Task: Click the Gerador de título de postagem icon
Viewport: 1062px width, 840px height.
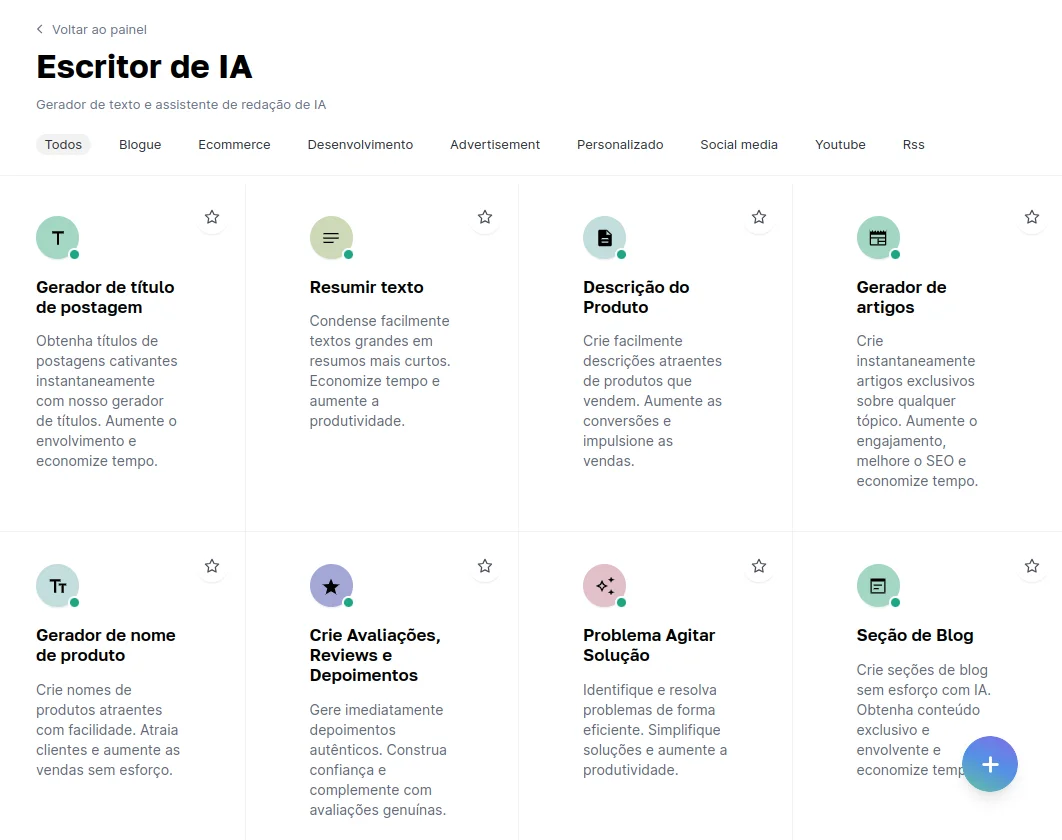Action: click(x=58, y=238)
